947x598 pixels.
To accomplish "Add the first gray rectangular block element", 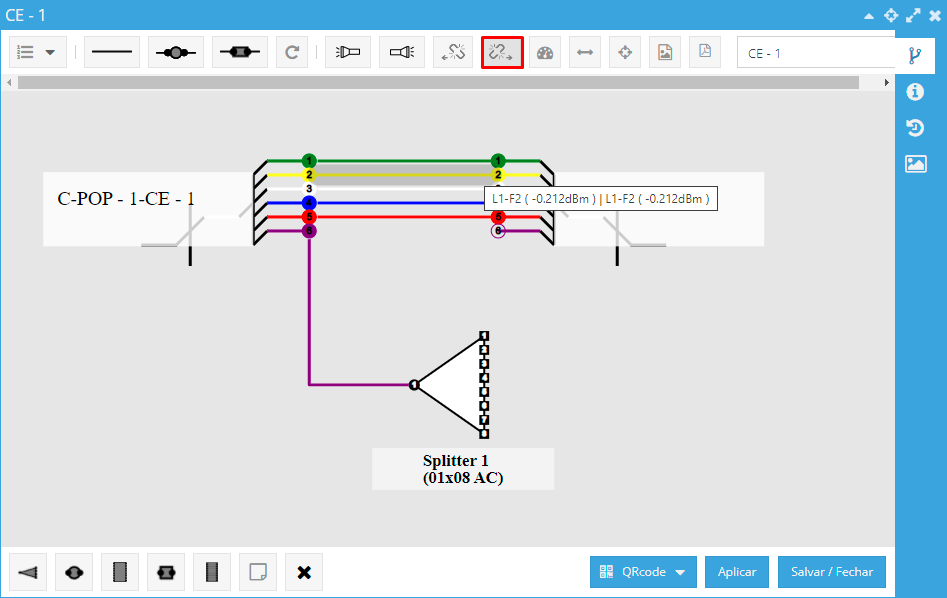I will (x=120, y=572).
